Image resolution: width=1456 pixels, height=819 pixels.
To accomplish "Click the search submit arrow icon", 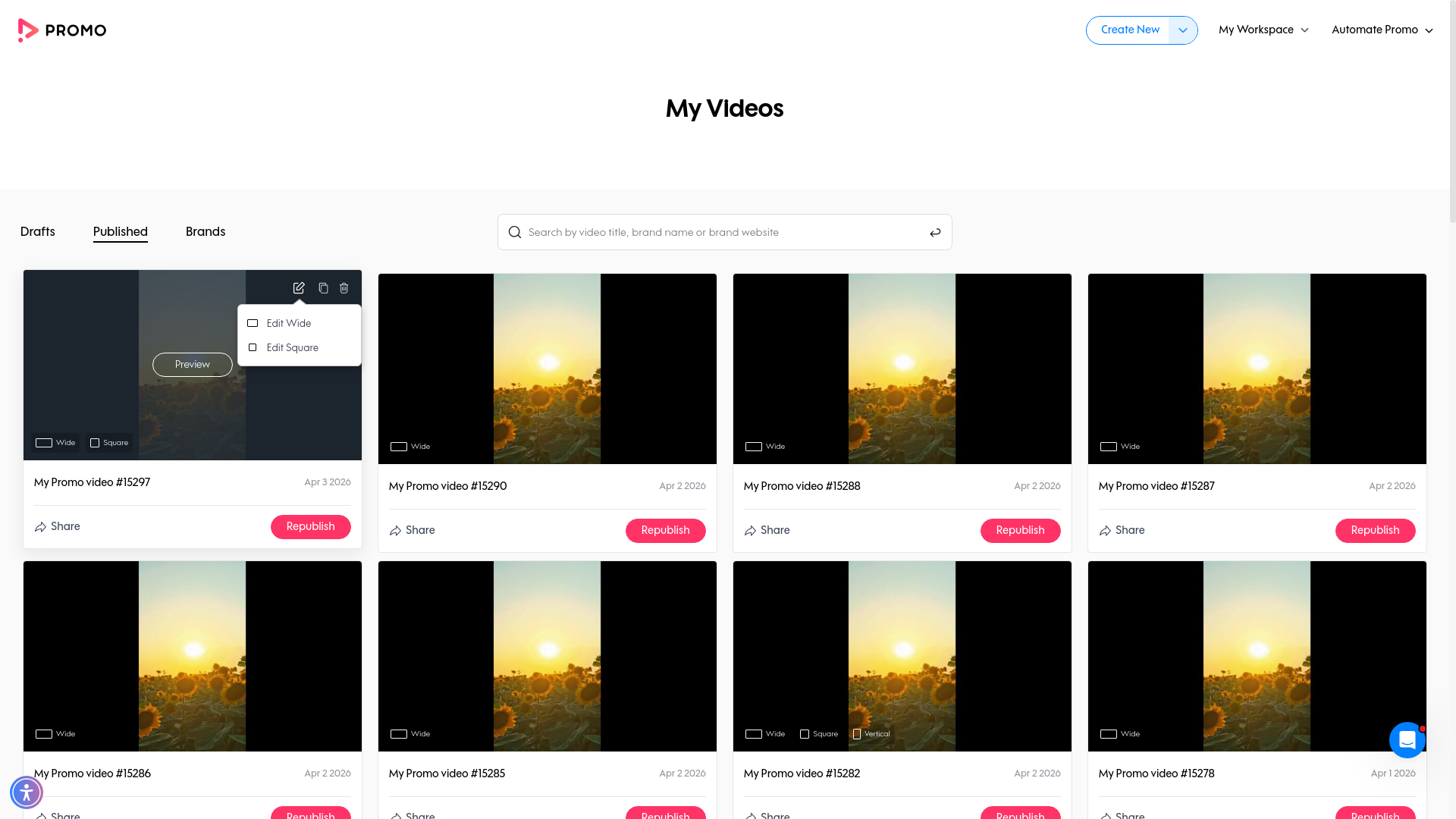I will pos(935,233).
